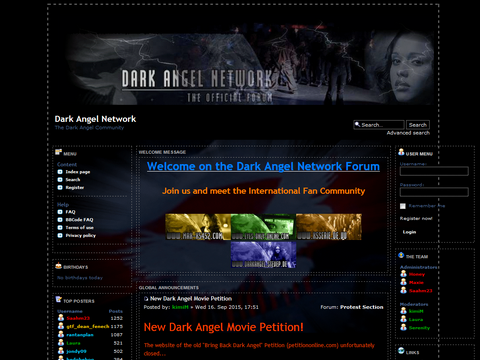Open the Advanced search link
Viewport: 480px width, 360px height.
[x=408, y=133]
